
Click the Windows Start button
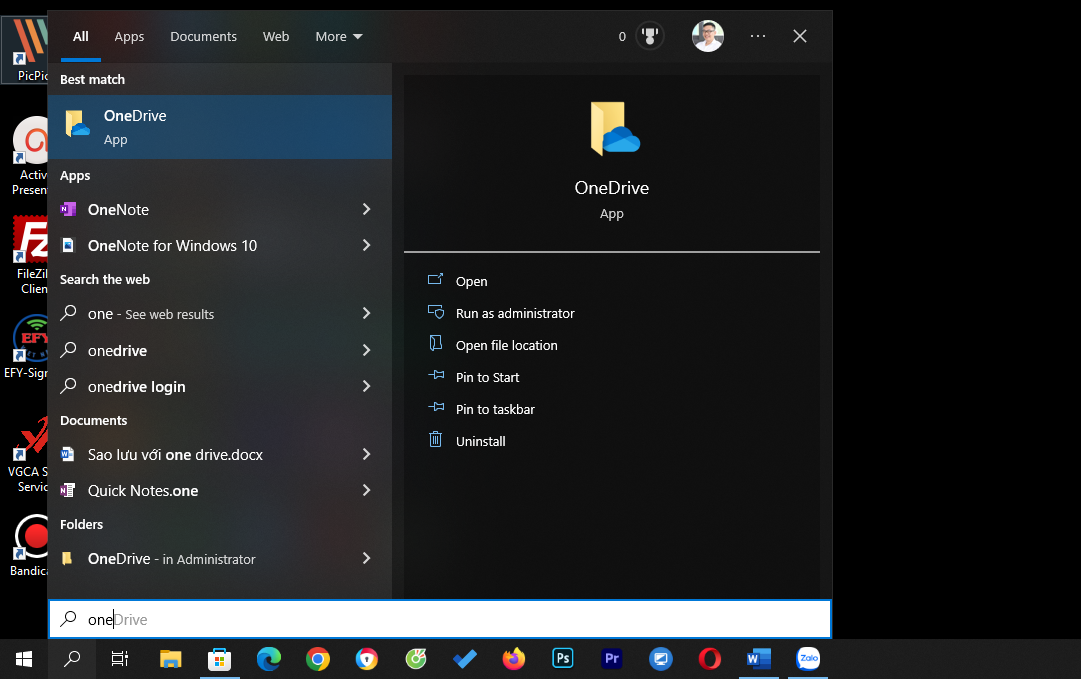[24, 659]
